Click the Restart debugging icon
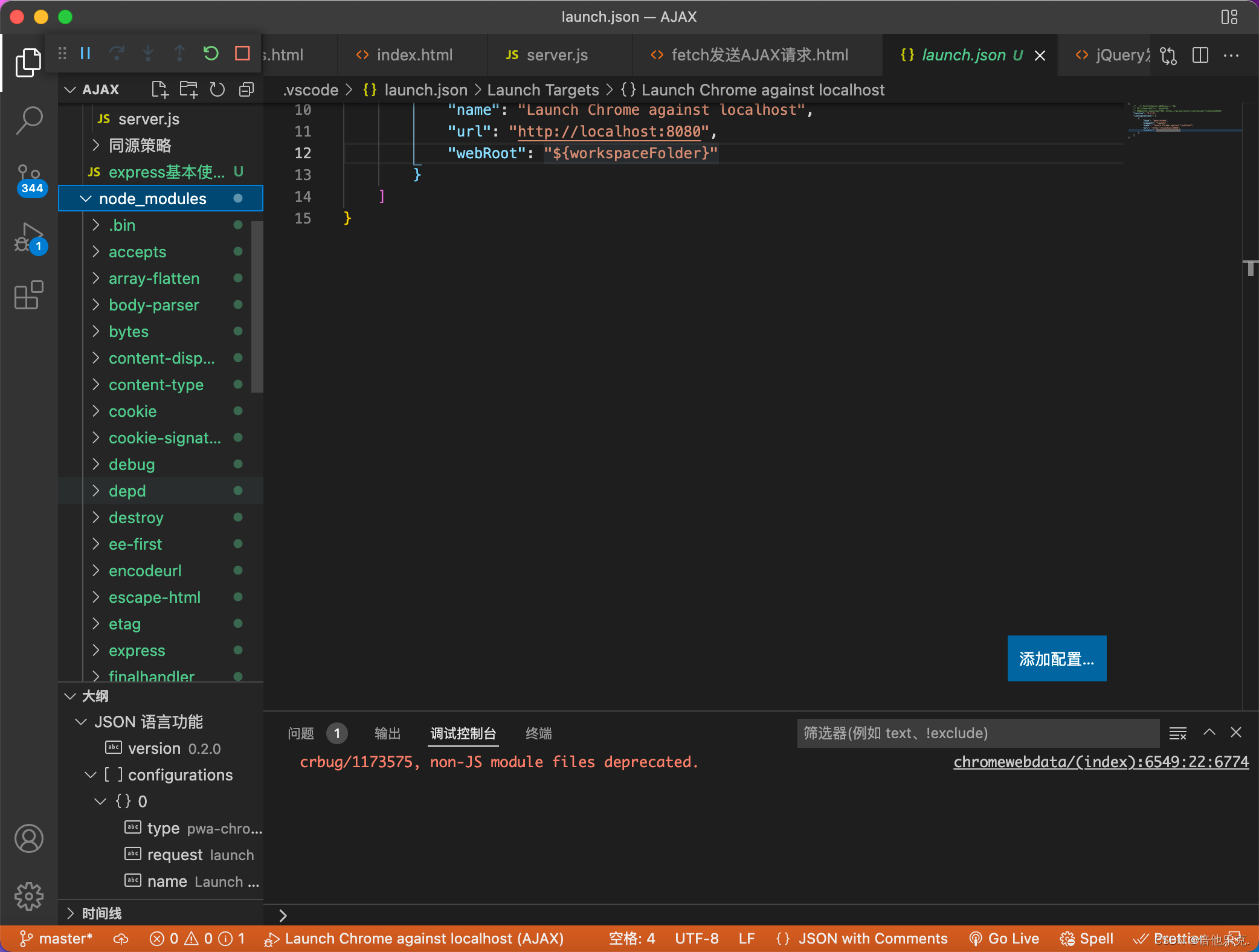Image resolution: width=1259 pixels, height=952 pixels. (211, 54)
